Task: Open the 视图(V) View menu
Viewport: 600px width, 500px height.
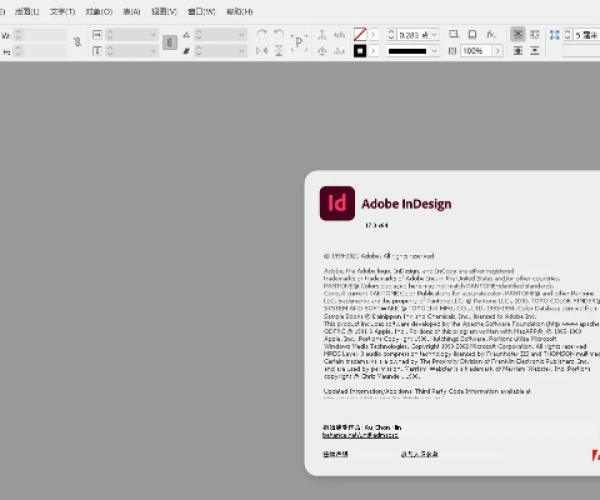Action: tap(164, 11)
